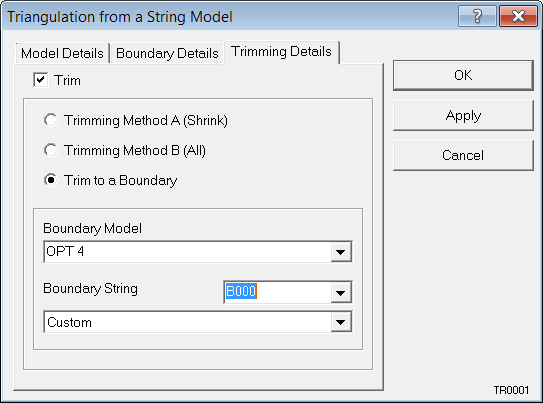Click the dialog title bar text
This screenshot has height=403, width=543.
120,17
